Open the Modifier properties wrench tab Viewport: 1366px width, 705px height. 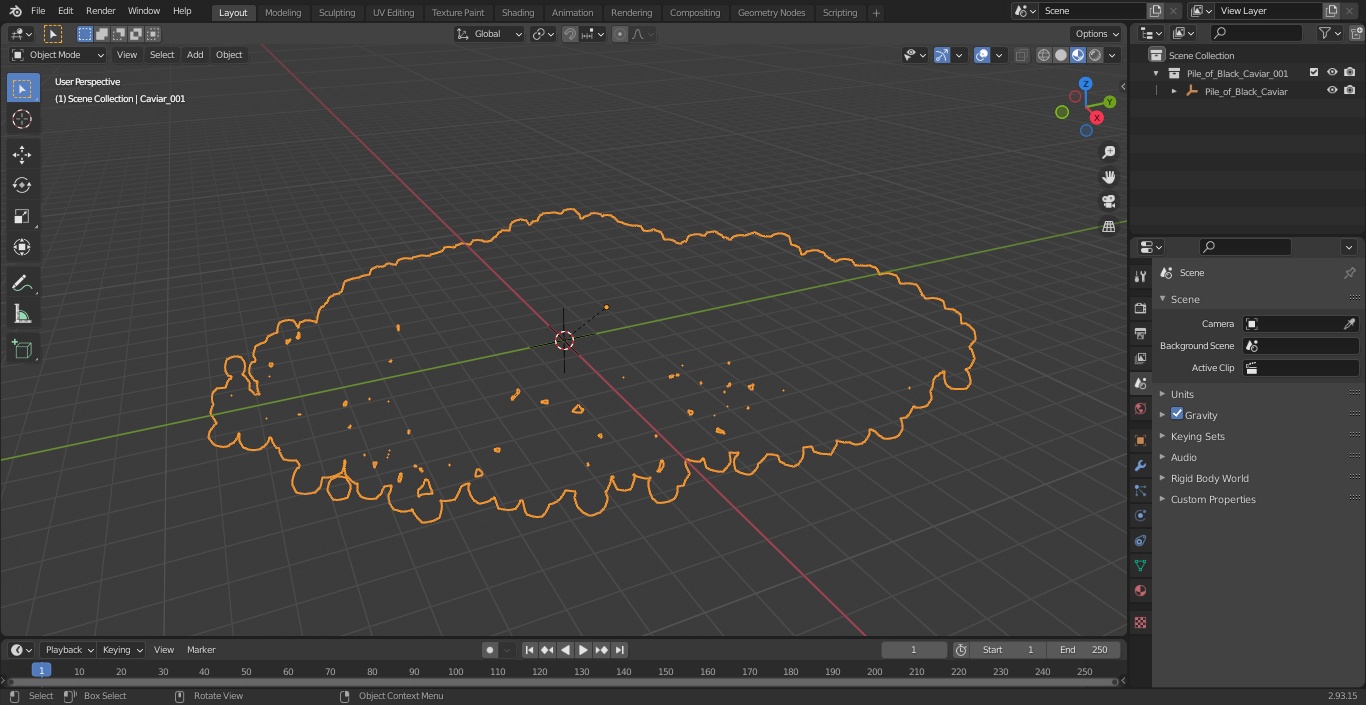coord(1140,465)
